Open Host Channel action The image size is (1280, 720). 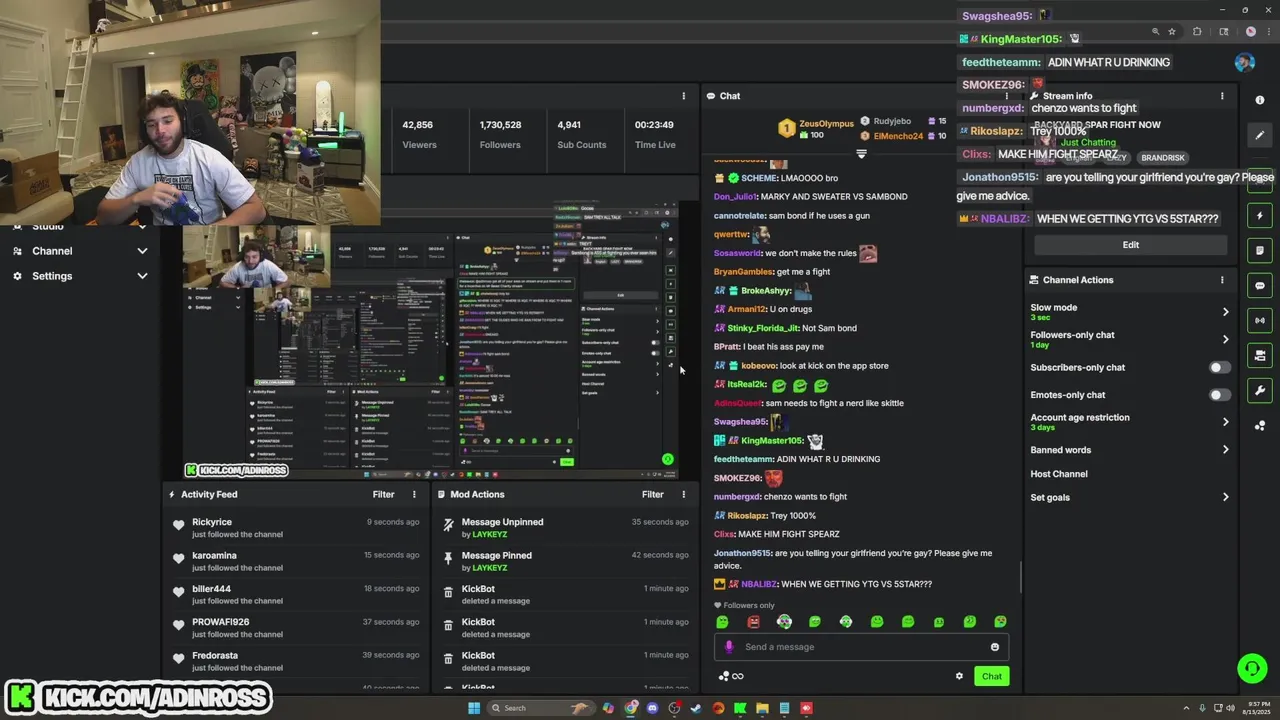1059,474
